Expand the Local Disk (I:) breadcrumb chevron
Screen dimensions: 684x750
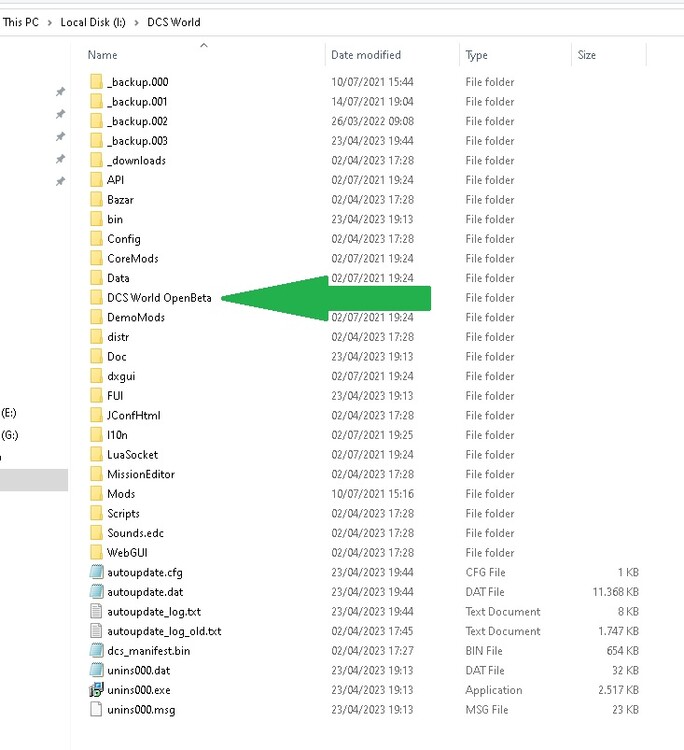coord(136,22)
